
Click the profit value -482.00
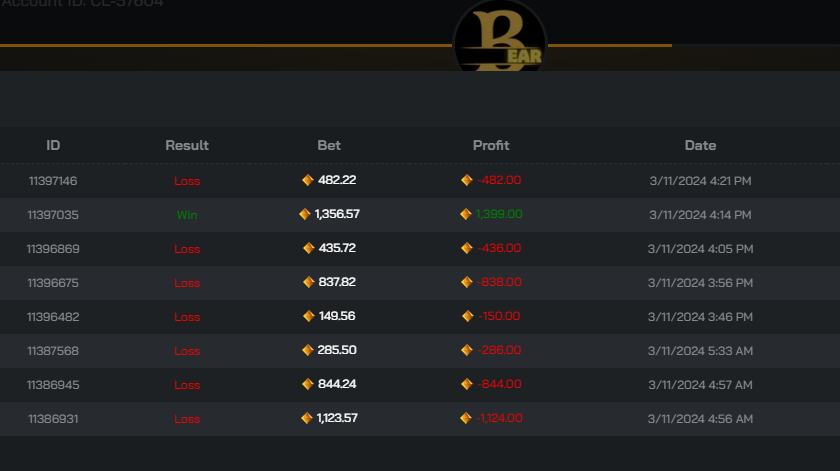pyautogui.click(x=499, y=180)
